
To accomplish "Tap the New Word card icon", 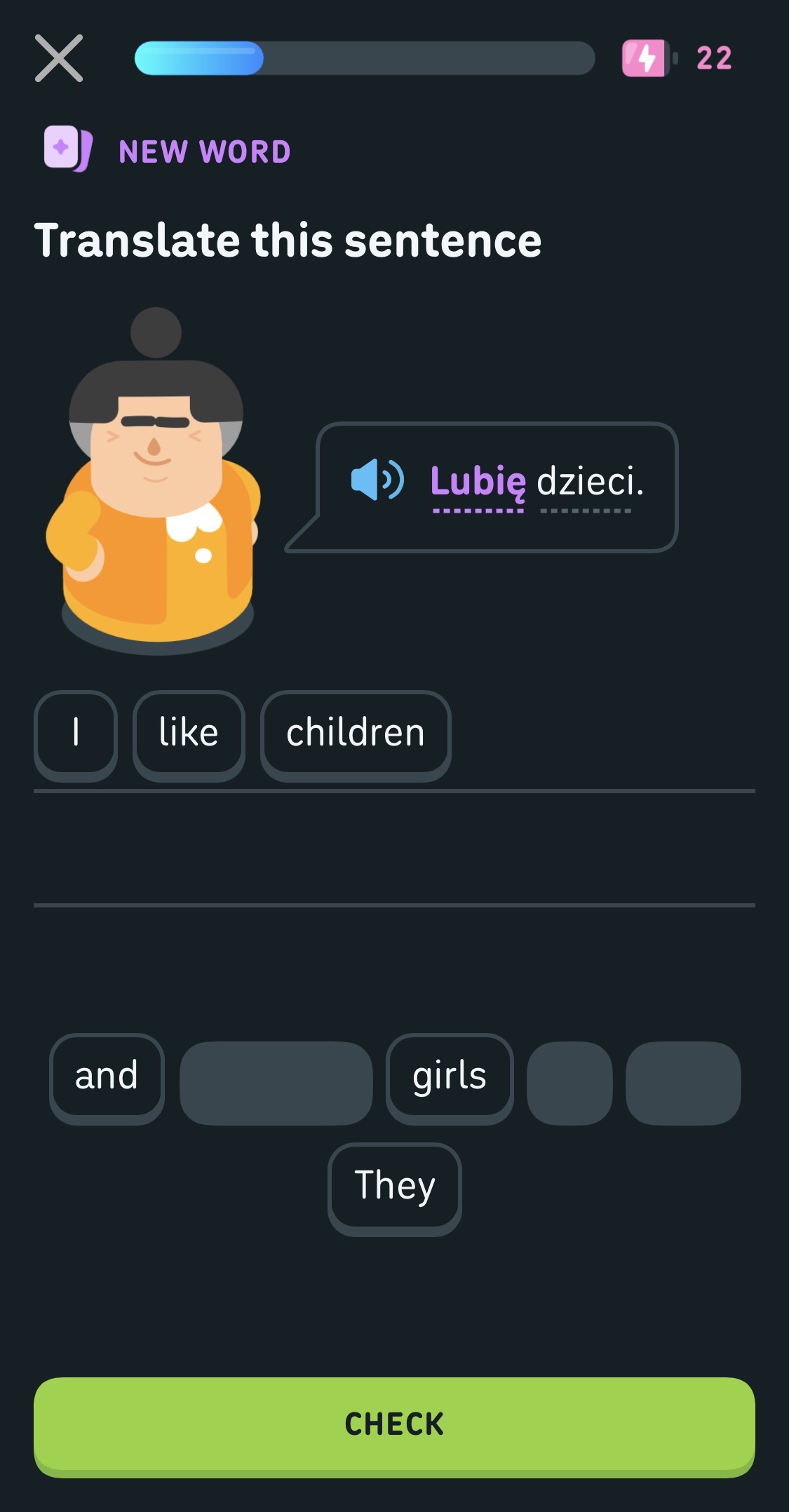I will (x=67, y=149).
